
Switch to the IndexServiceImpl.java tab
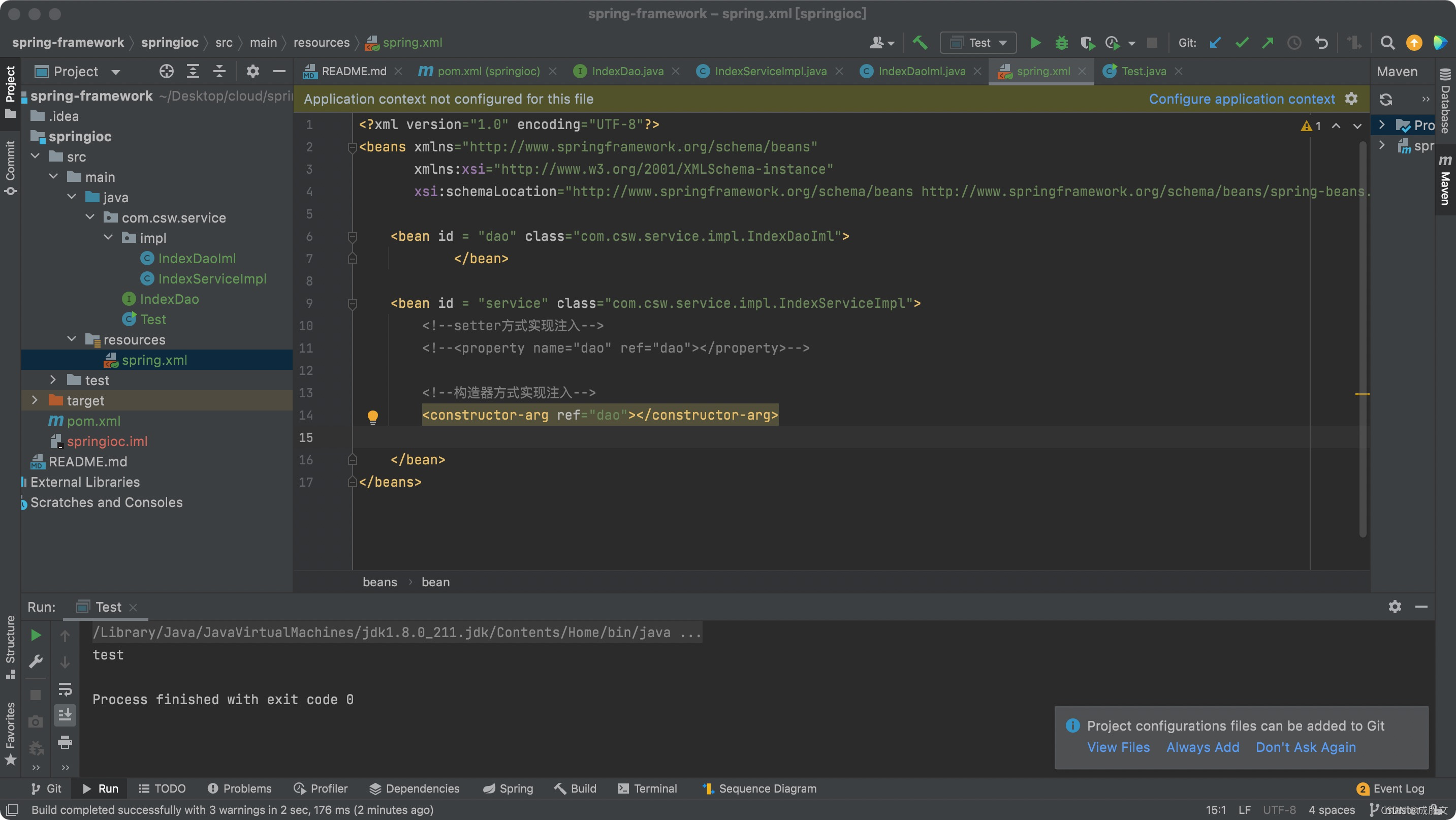click(x=770, y=71)
